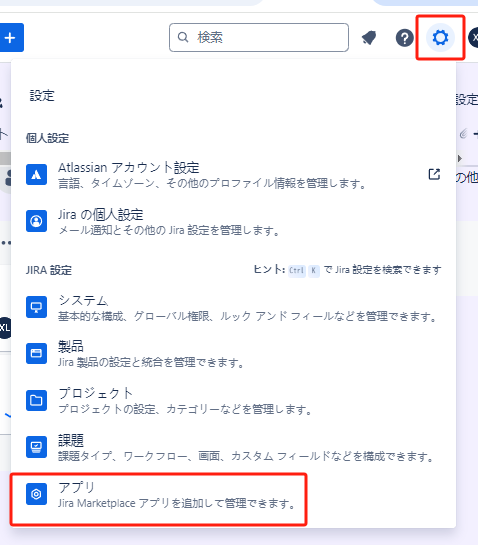Image resolution: width=478 pixels, height=545 pixels.
Task: Click description Jira Marketplace アプリを追加して管理できます
Action: (177, 503)
